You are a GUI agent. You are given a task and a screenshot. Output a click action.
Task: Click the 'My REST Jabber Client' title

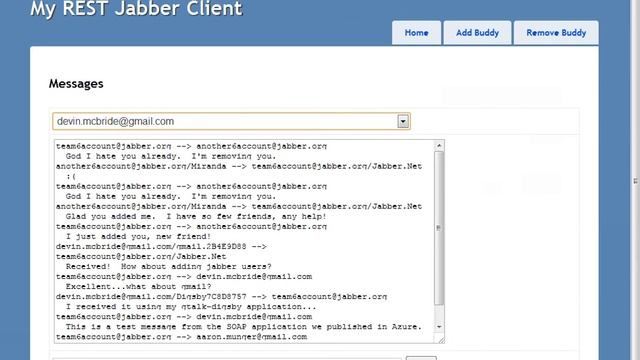point(136,9)
